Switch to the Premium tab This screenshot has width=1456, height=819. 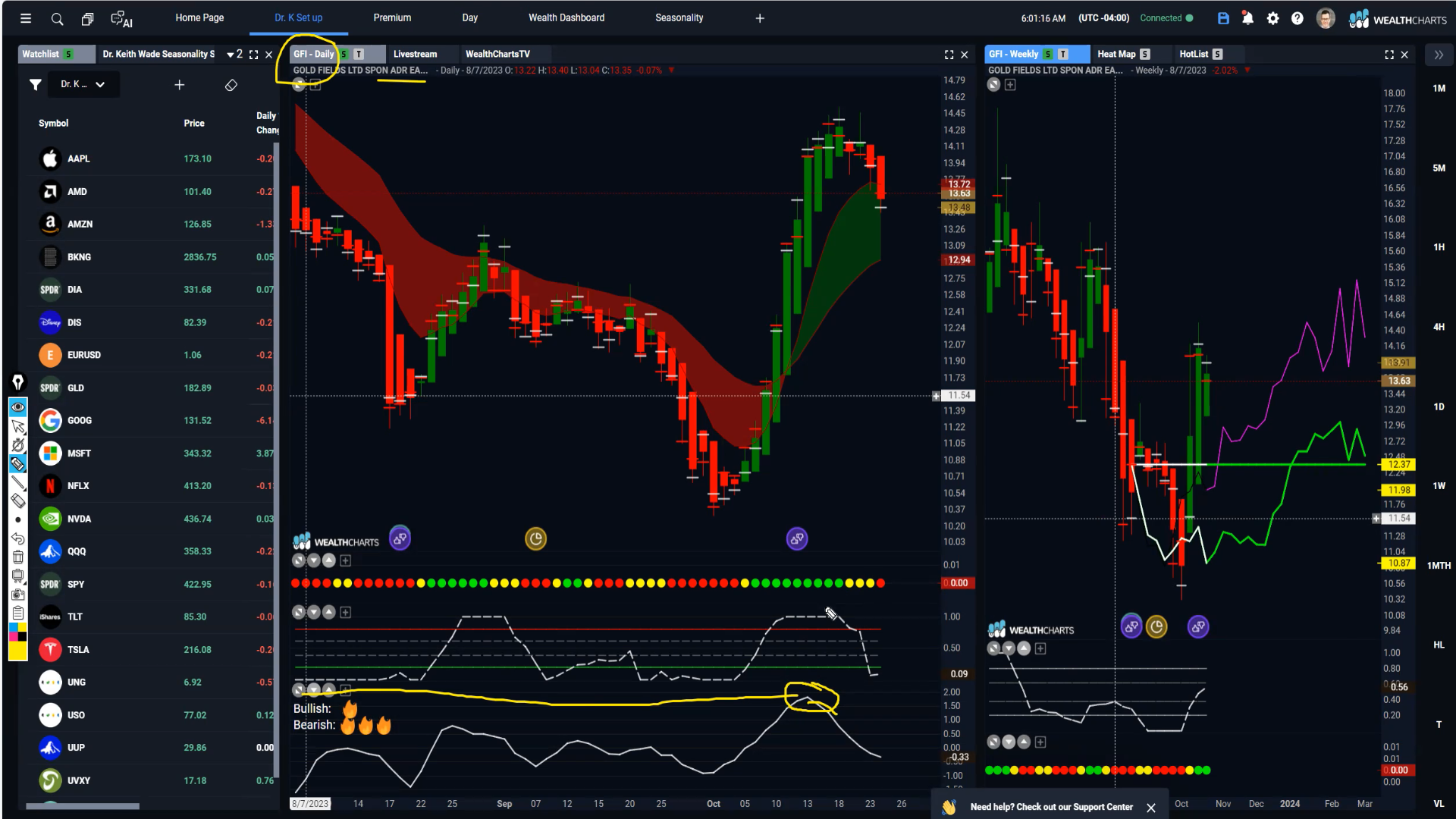(392, 17)
